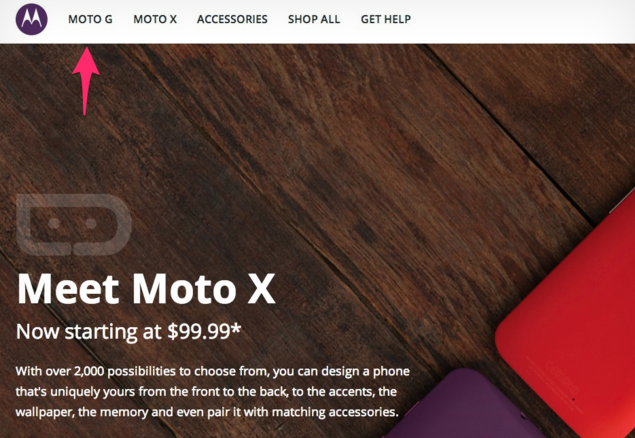Screen dimensions: 635x438
Task: Go to the ACCESSORIES section
Action: pyautogui.click(x=232, y=19)
